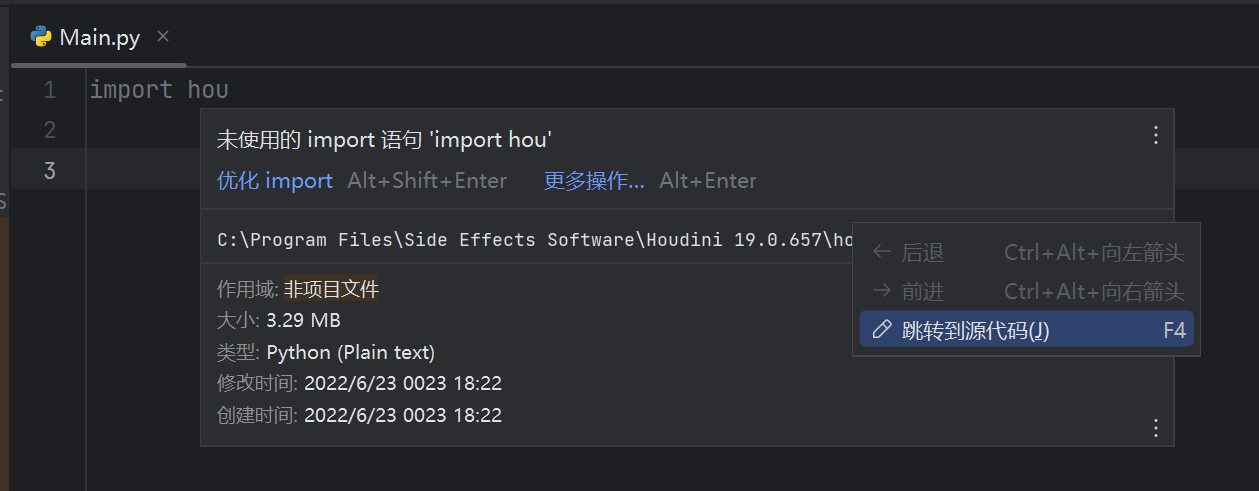This screenshot has height=491, width=1259.
Task: Click the 修改时间 timestamp value
Action: (x=403, y=383)
